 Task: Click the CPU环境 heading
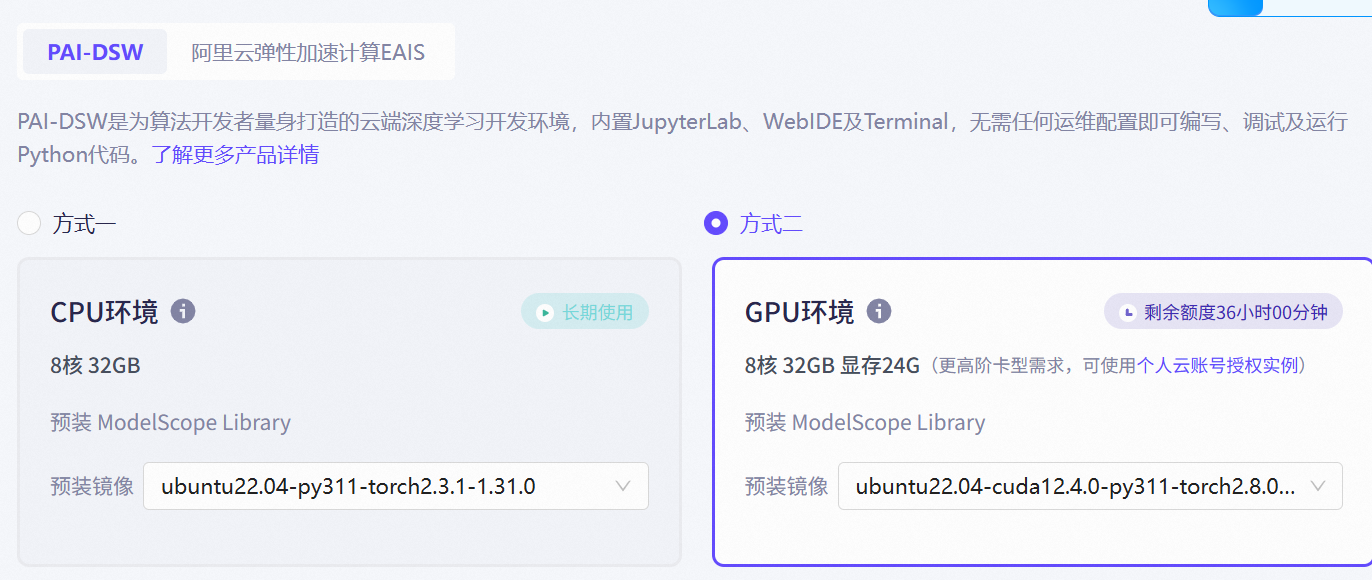pyautogui.click(x=104, y=312)
